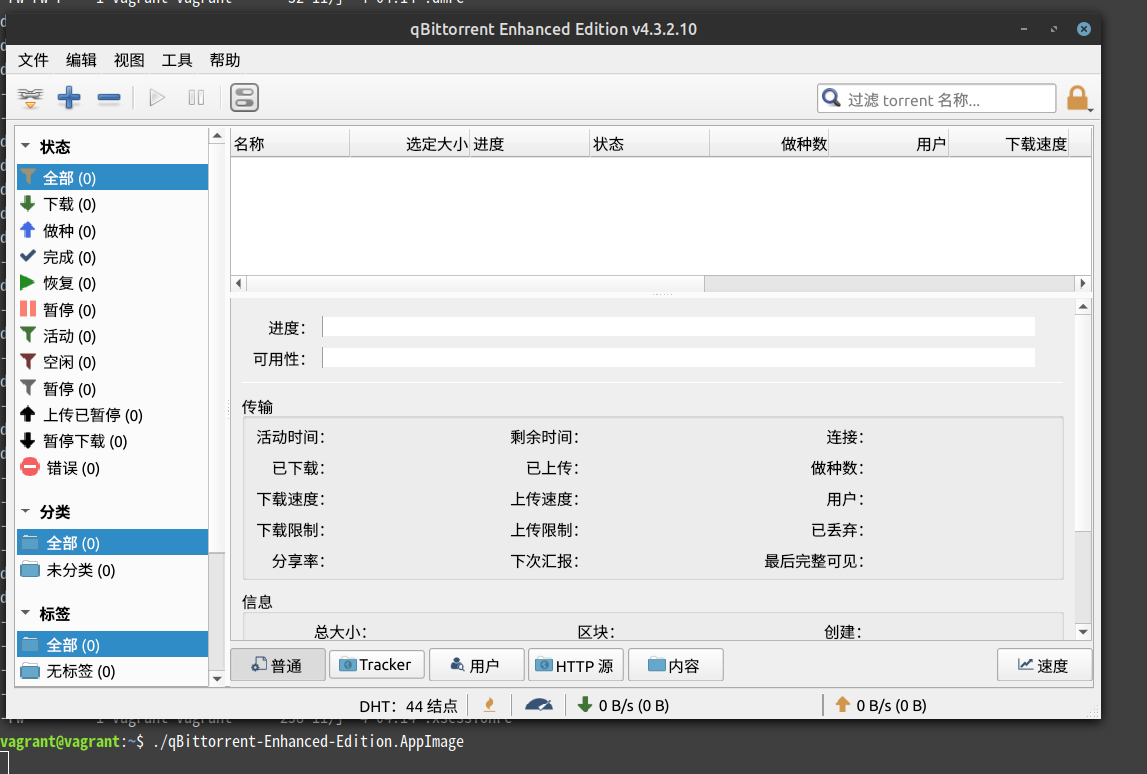Sort by the 进度 column header
The width and height of the screenshot is (1147, 774).
(x=530, y=143)
